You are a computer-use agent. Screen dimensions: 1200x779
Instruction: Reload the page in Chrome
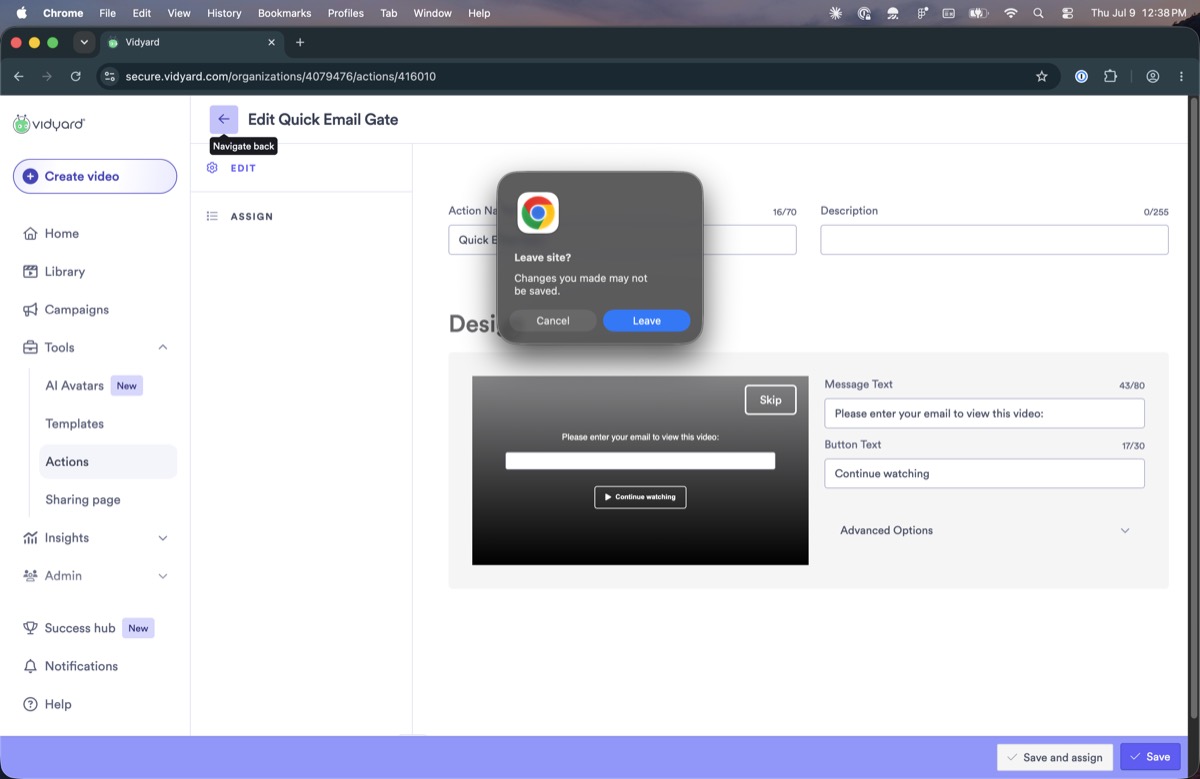75,76
